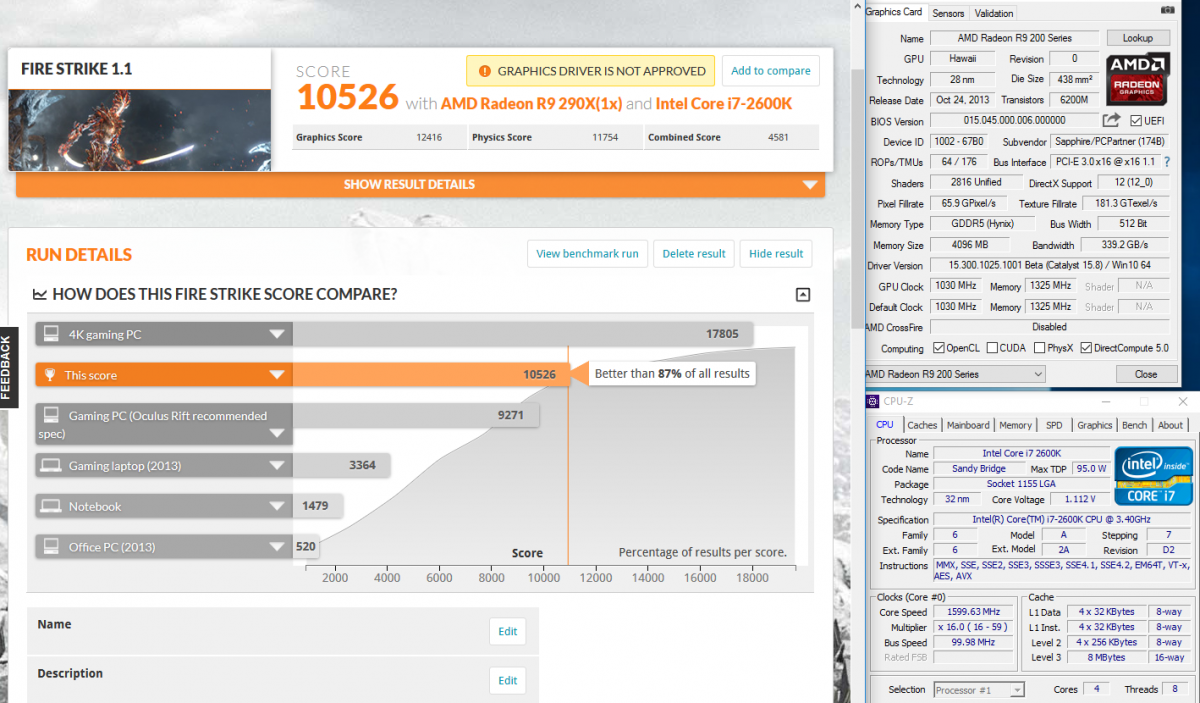The height and width of the screenshot is (703, 1200).
Task: Expand the Notebook dropdown arrow
Action: tap(277, 506)
